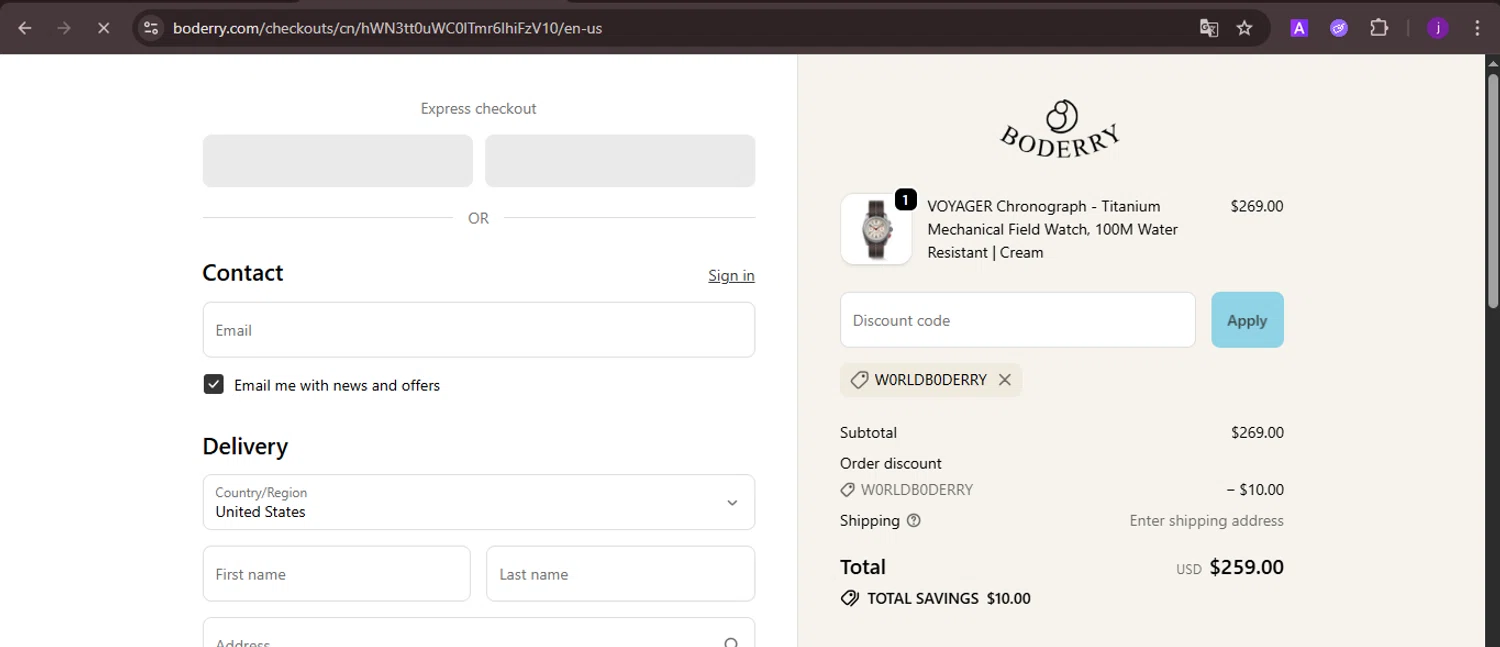Click the – $10.00 discount amount

coord(1255,490)
